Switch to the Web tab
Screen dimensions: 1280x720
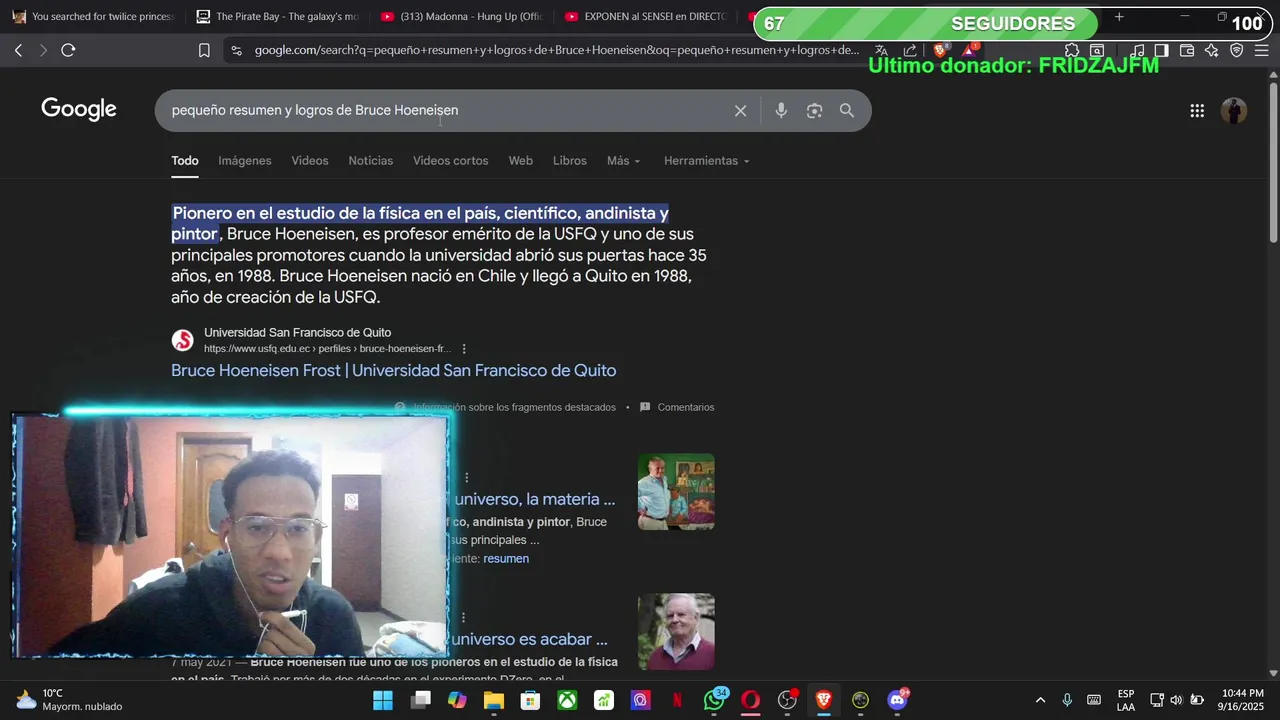[x=521, y=161]
